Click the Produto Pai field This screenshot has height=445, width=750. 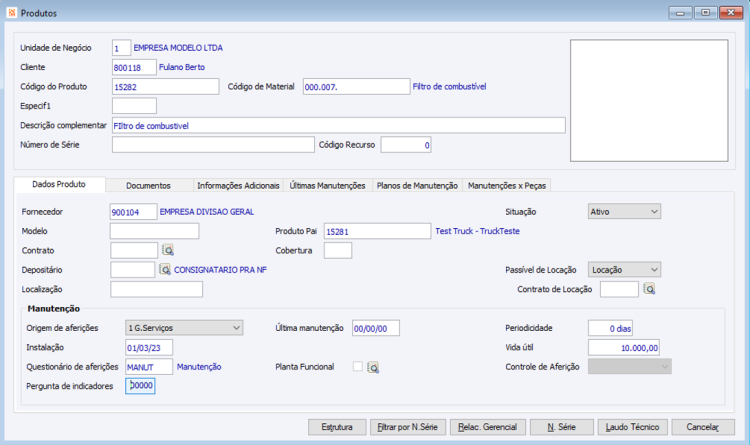pyautogui.click(x=377, y=231)
